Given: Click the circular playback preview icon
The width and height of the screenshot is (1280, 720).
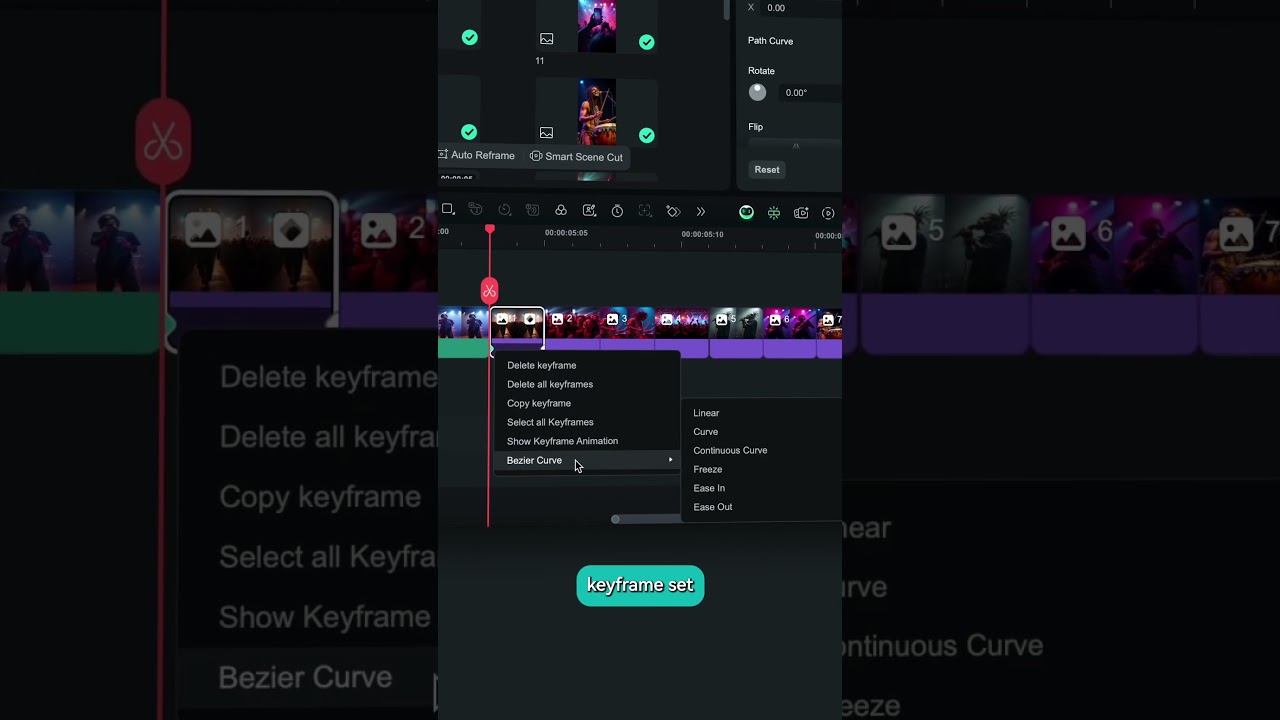Looking at the screenshot, I should pyautogui.click(x=828, y=212).
